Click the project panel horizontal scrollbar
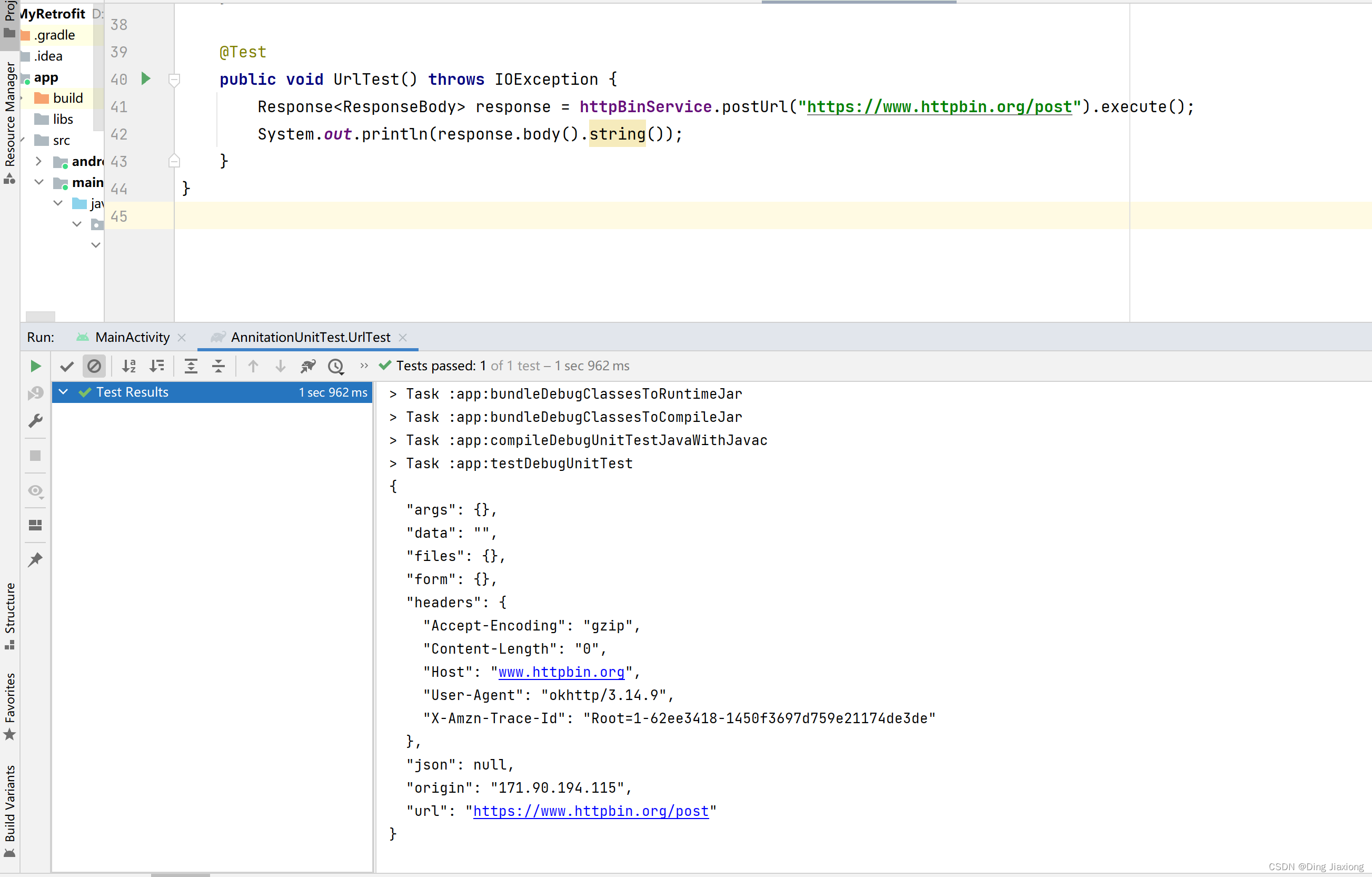Screen dimensions: 1372x877 click(41, 316)
